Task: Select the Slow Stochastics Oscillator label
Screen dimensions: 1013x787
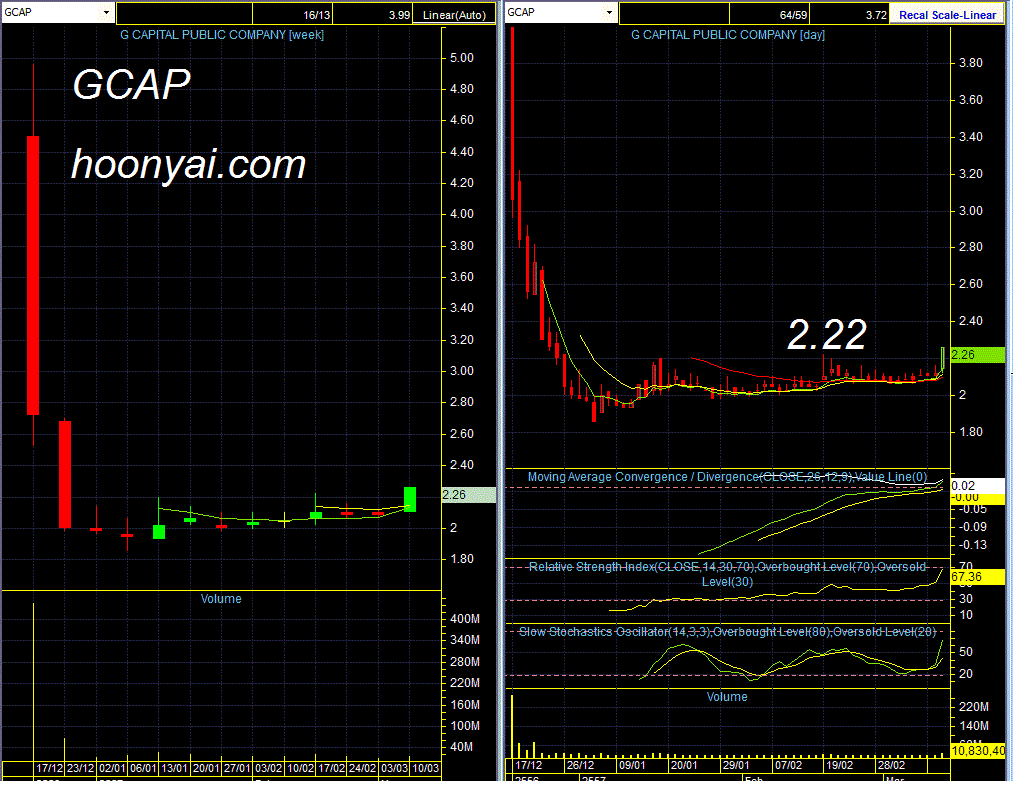Action: pos(727,631)
